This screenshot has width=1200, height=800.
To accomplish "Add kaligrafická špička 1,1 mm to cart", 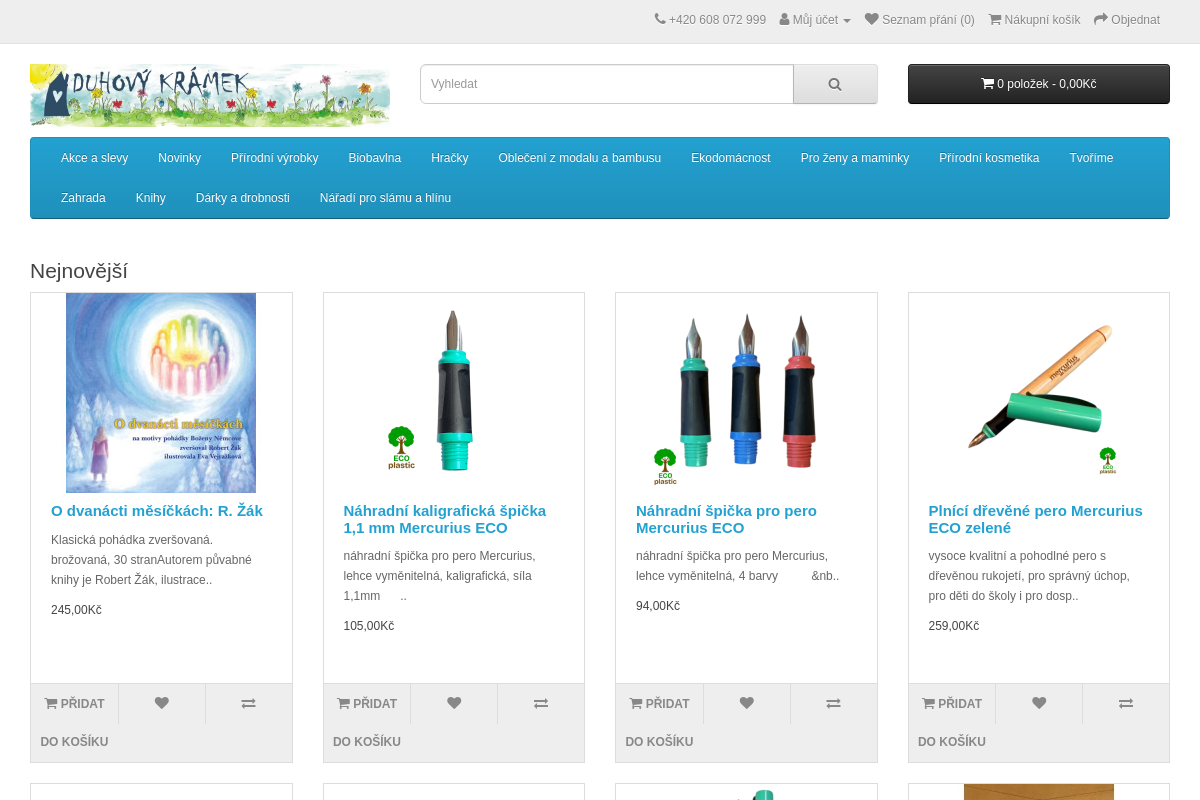I will tap(367, 723).
